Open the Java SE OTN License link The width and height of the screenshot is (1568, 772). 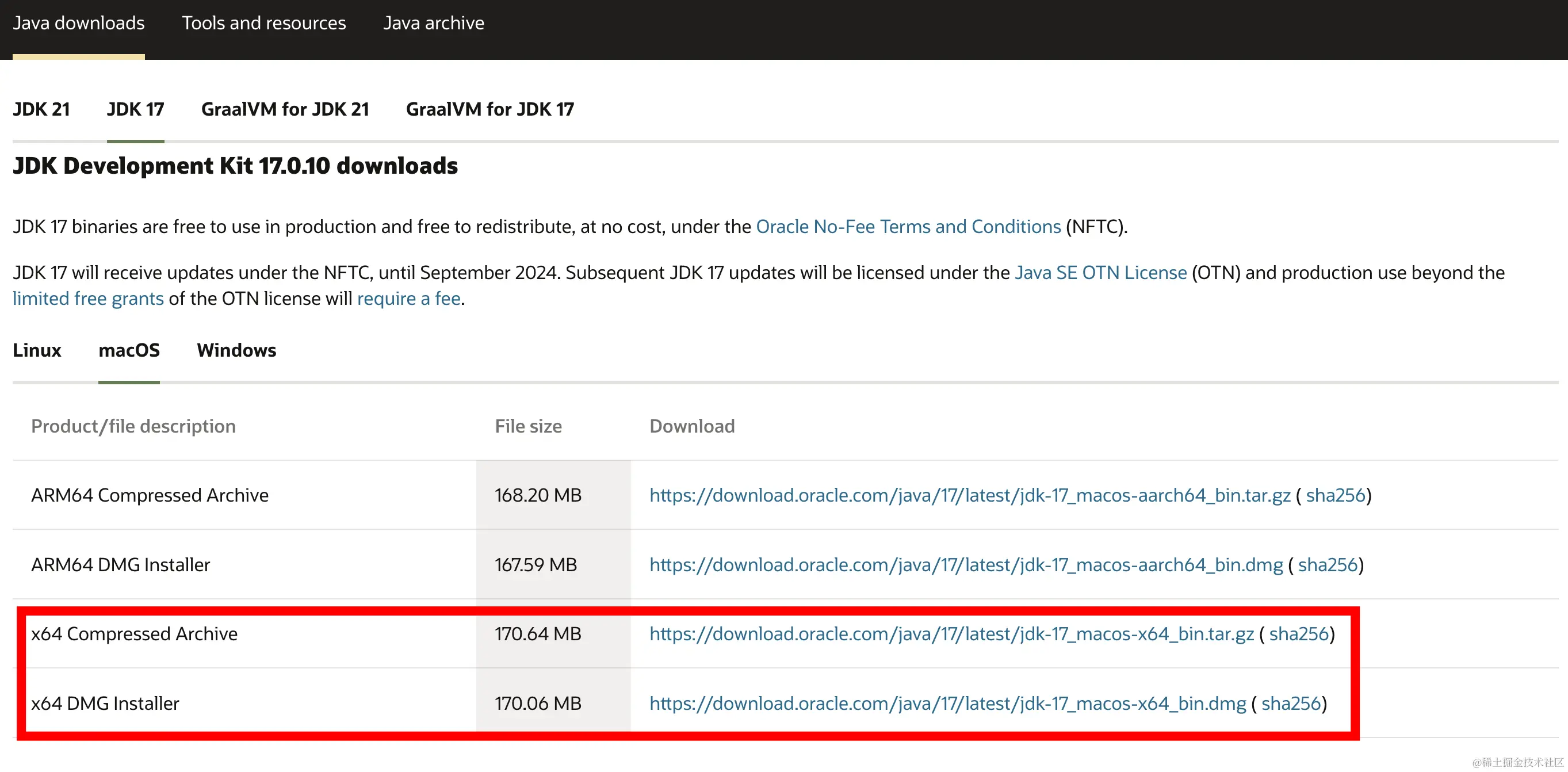click(x=1100, y=272)
